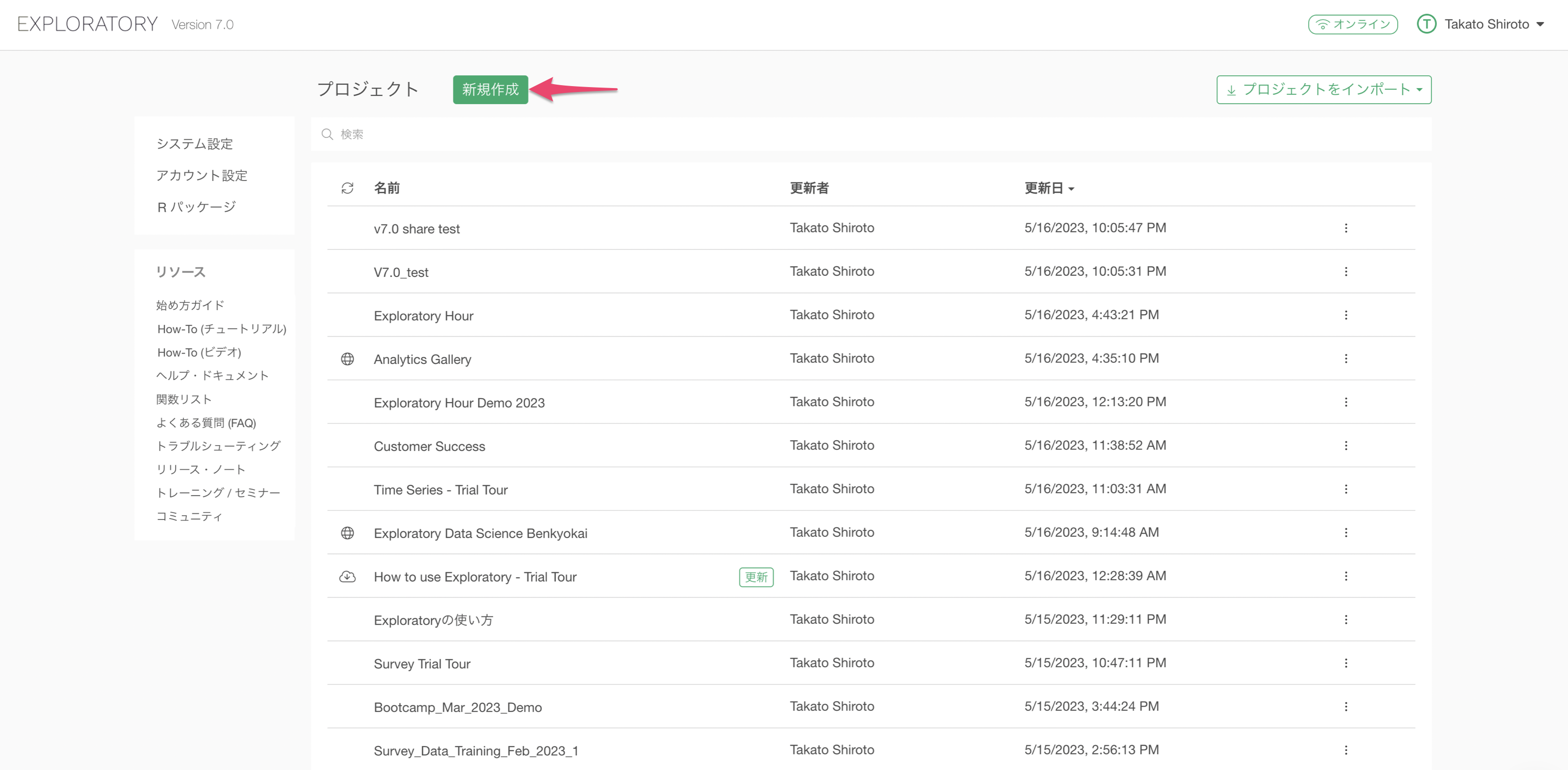Open more options for Exploratory Hour Demo 2023

pos(1345,402)
